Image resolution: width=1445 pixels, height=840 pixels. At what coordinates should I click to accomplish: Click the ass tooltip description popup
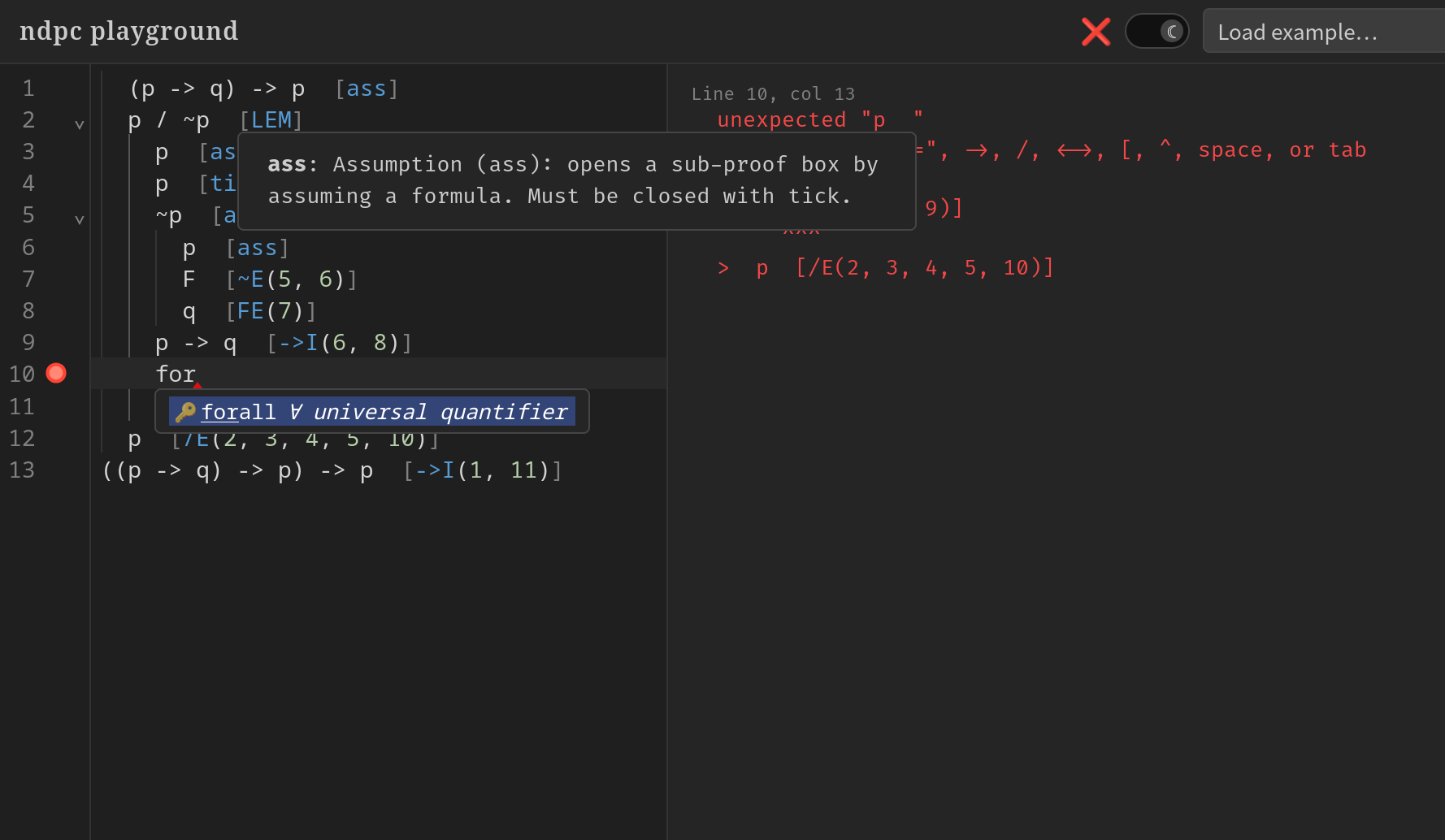(576, 180)
